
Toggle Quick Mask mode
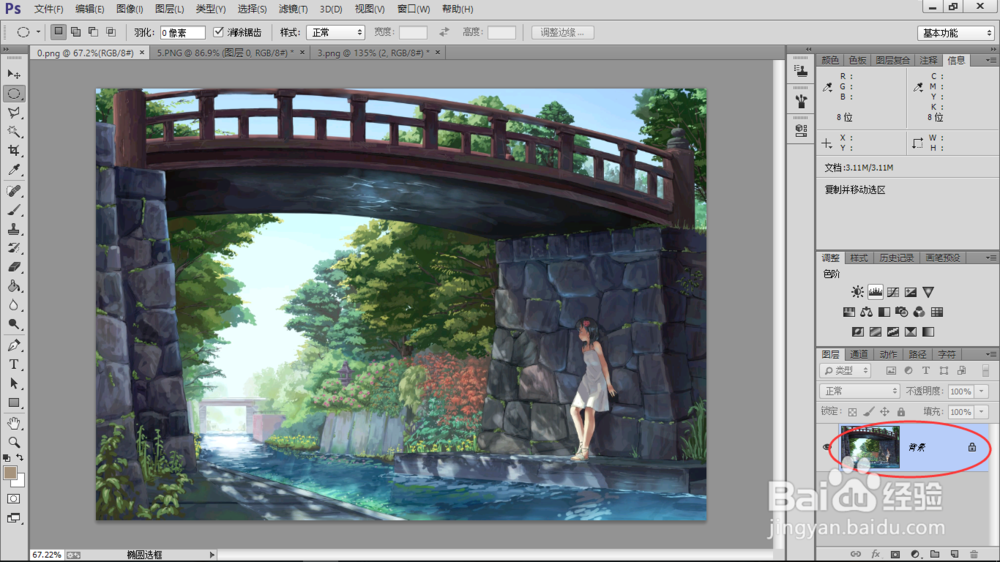point(13,499)
